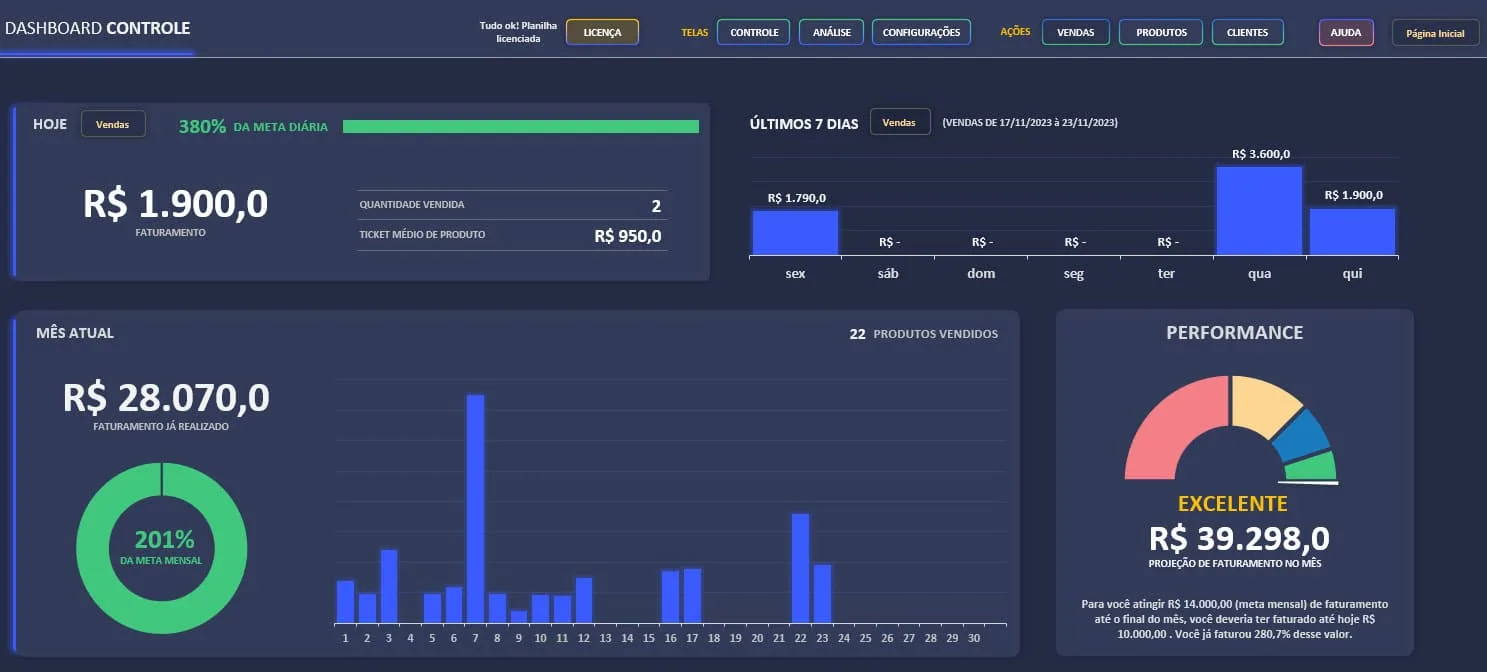Click the blue segment of the performance gauge

[1303, 435]
